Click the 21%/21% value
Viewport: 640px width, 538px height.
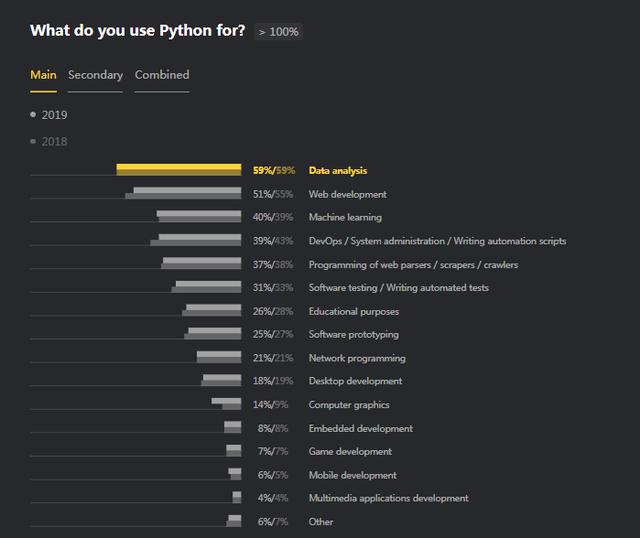pyautogui.click(x=273, y=358)
